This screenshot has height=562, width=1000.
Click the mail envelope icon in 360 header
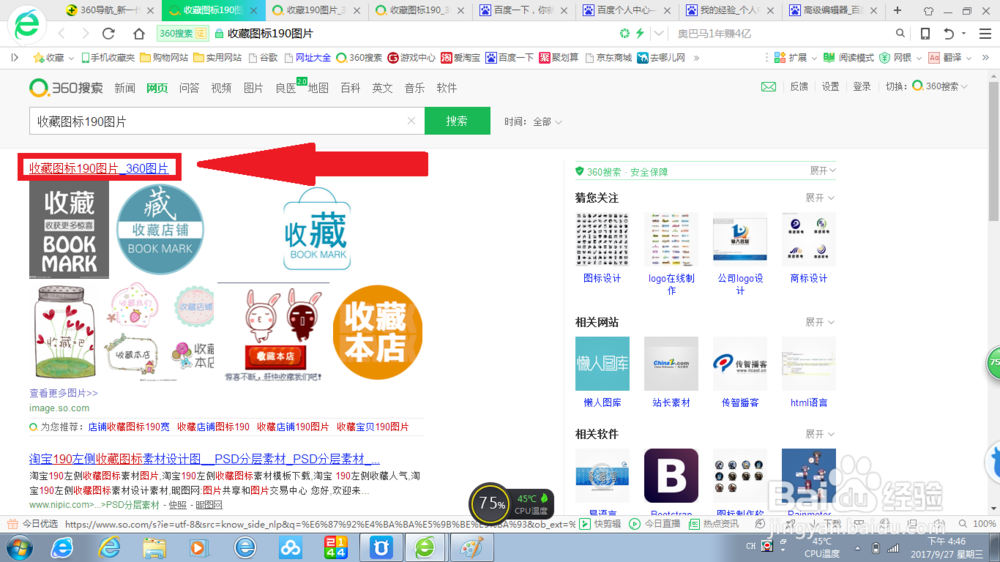click(x=768, y=87)
